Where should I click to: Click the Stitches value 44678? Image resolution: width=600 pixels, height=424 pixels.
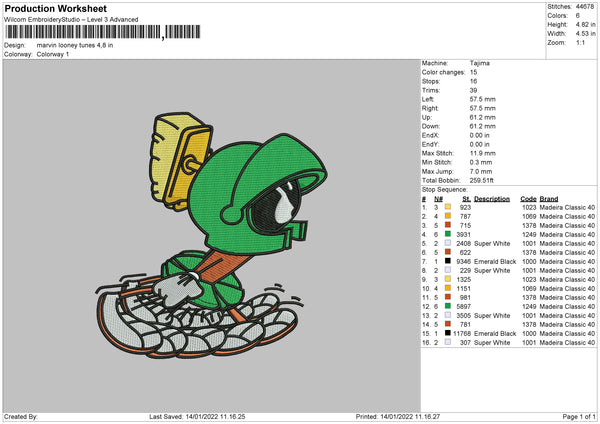point(585,7)
